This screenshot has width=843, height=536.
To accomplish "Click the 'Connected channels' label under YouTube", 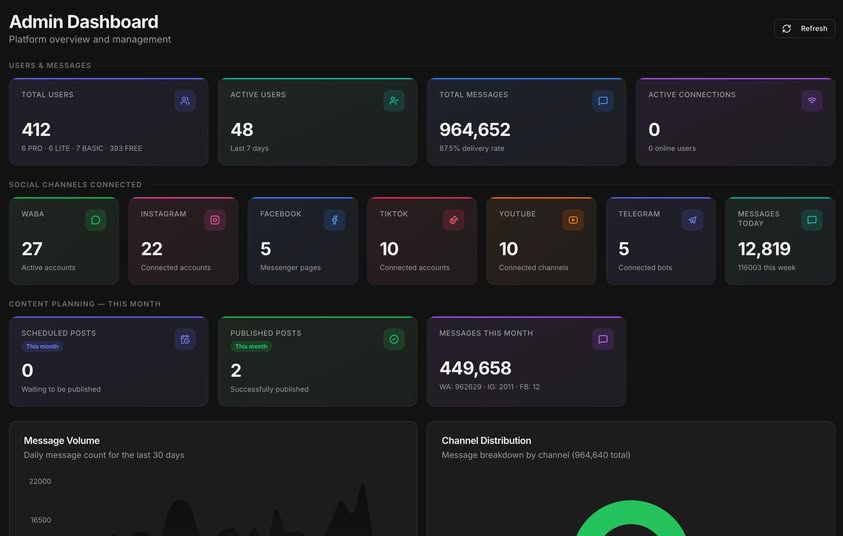I will click(x=533, y=268).
